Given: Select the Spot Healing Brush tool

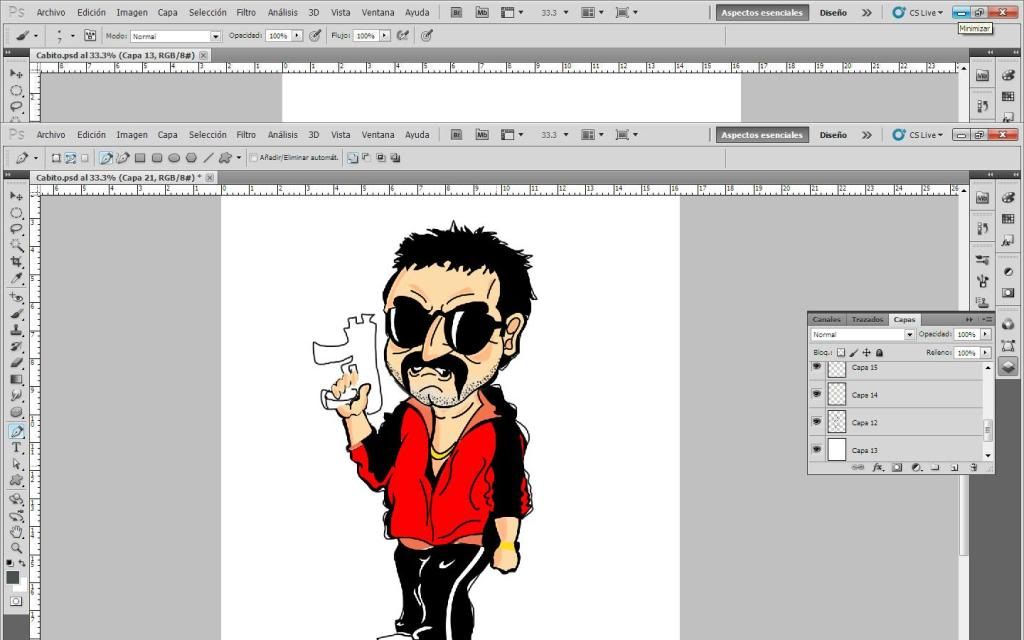Looking at the screenshot, I should 16,298.
